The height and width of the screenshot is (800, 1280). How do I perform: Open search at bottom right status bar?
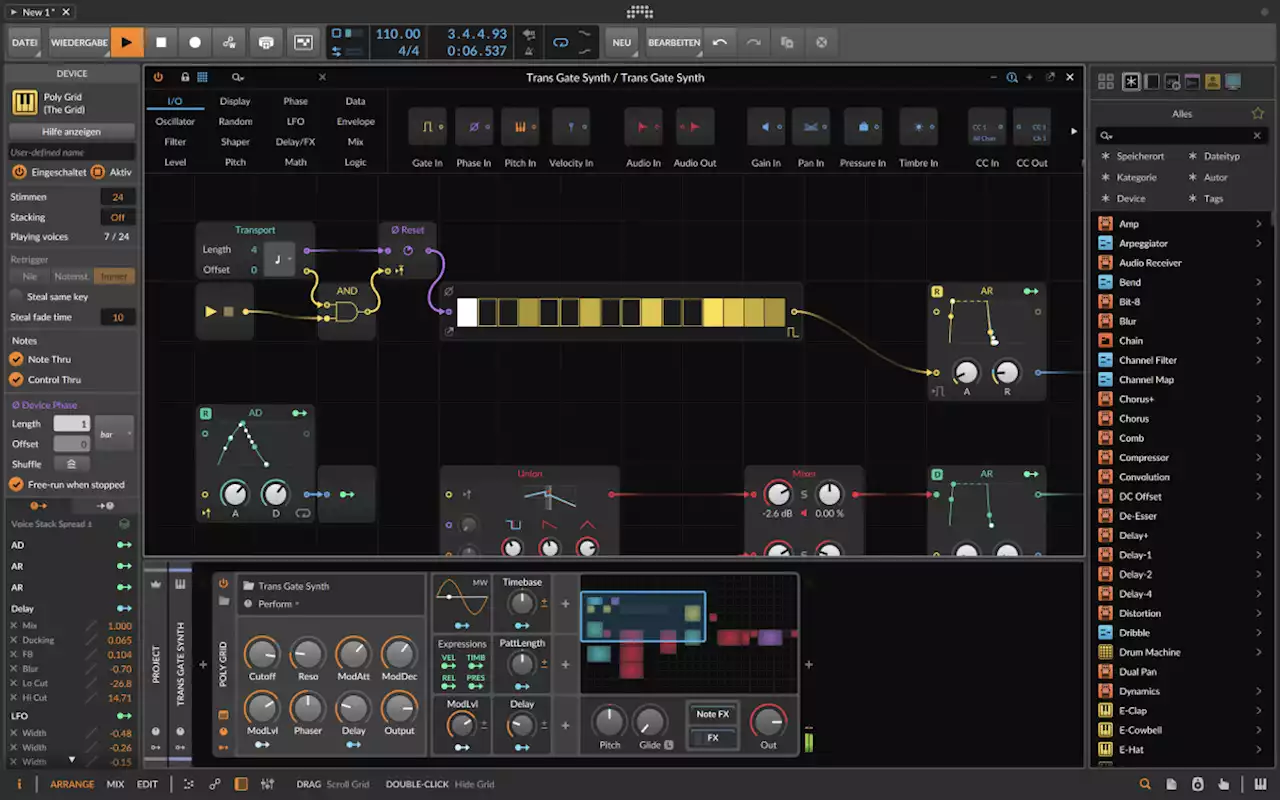click(1145, 785)
